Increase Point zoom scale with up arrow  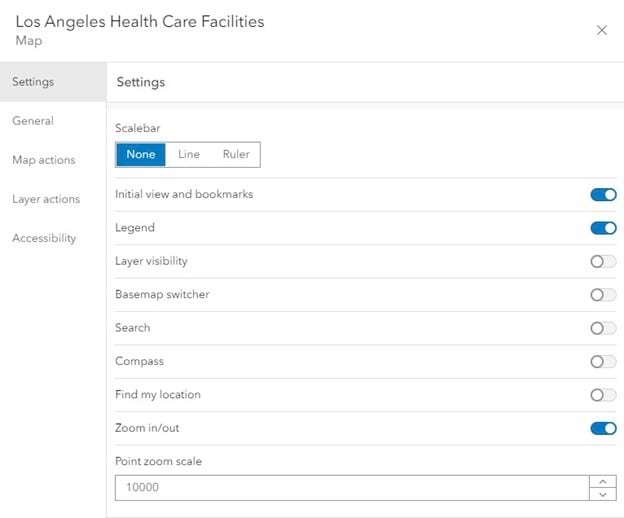pyautogui.click(x=602, y=481)
